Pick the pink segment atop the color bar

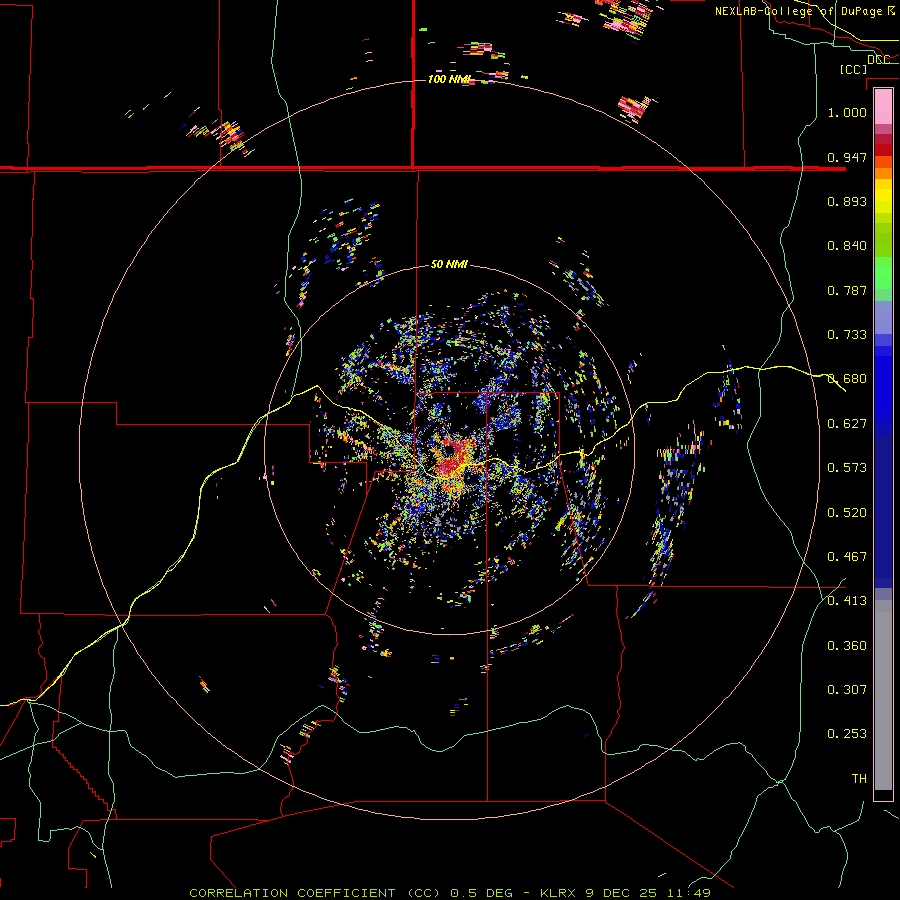pyautogui.click(x=883, y=106)
